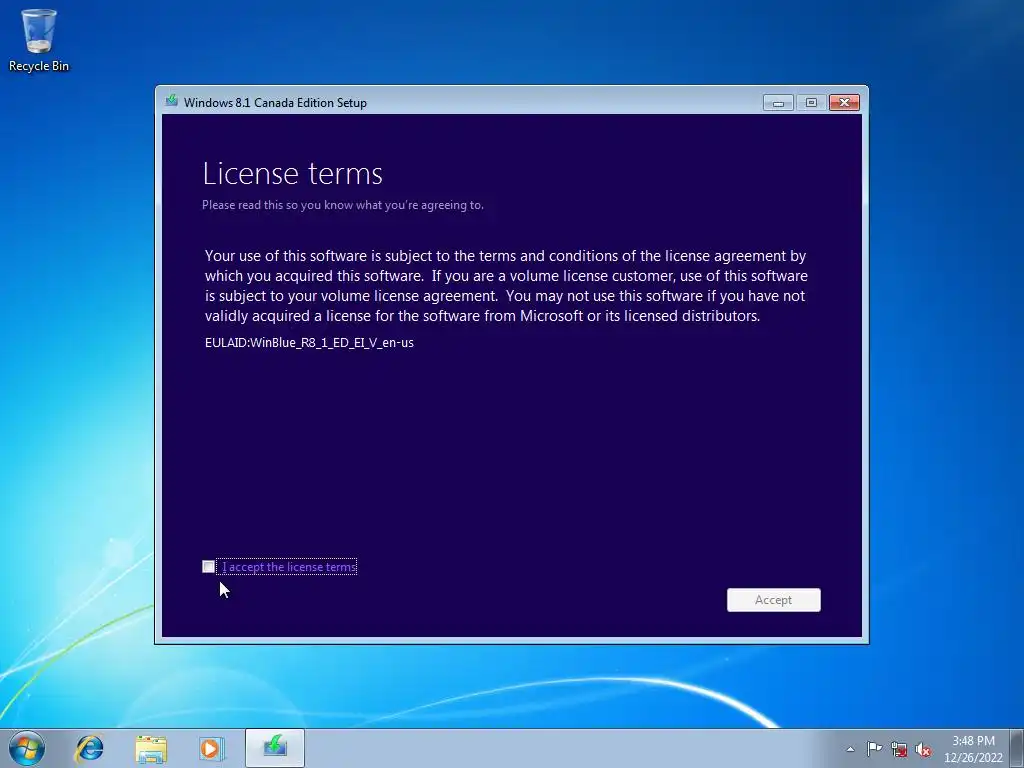Select the Windows Setup taskbar button
This screenshot has height=768, width=1024.
click(275, 748)
